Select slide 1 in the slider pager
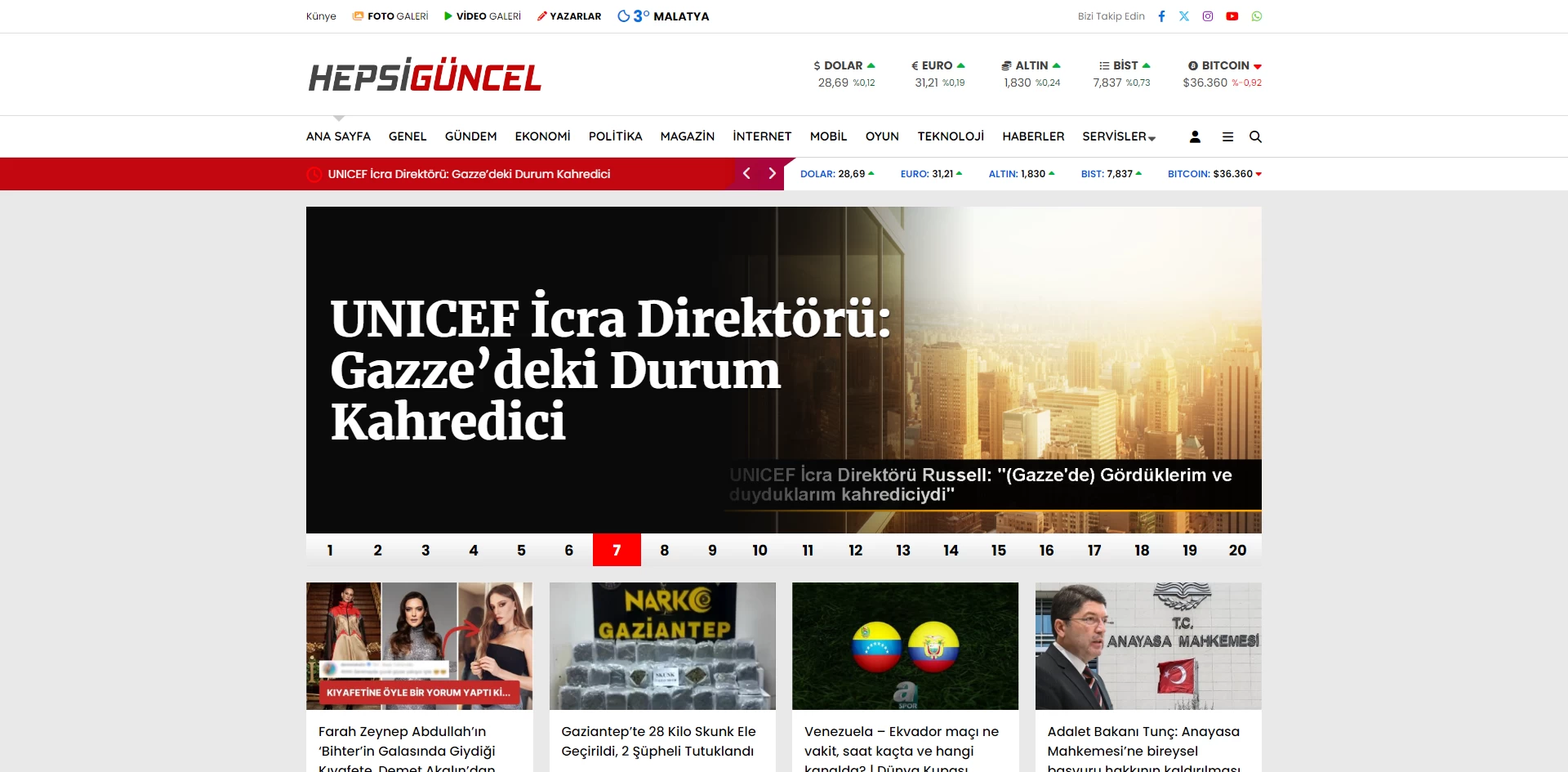1568x772 pixels. coord(330,550)
